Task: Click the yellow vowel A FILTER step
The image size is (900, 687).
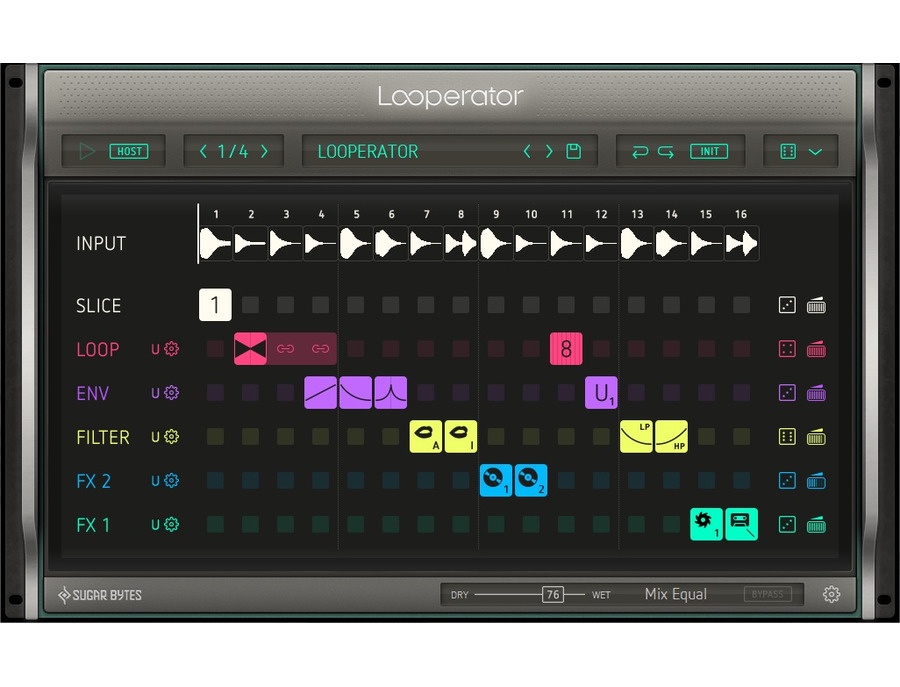Action: 426,437
